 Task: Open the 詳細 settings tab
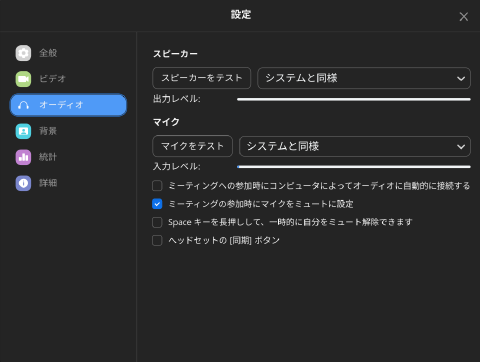coord(68,183)
